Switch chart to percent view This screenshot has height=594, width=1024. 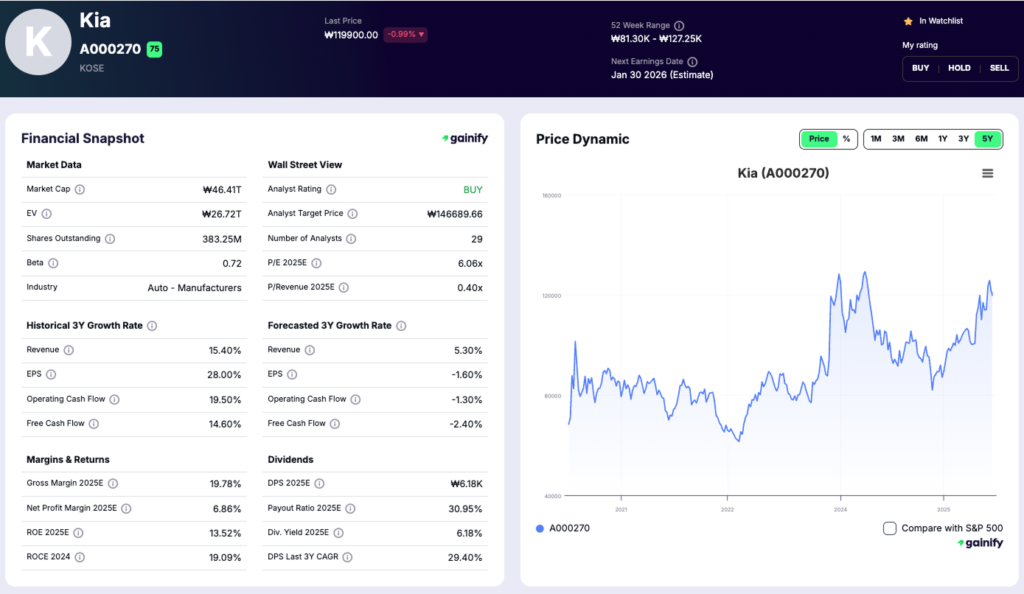pos(846,139)
